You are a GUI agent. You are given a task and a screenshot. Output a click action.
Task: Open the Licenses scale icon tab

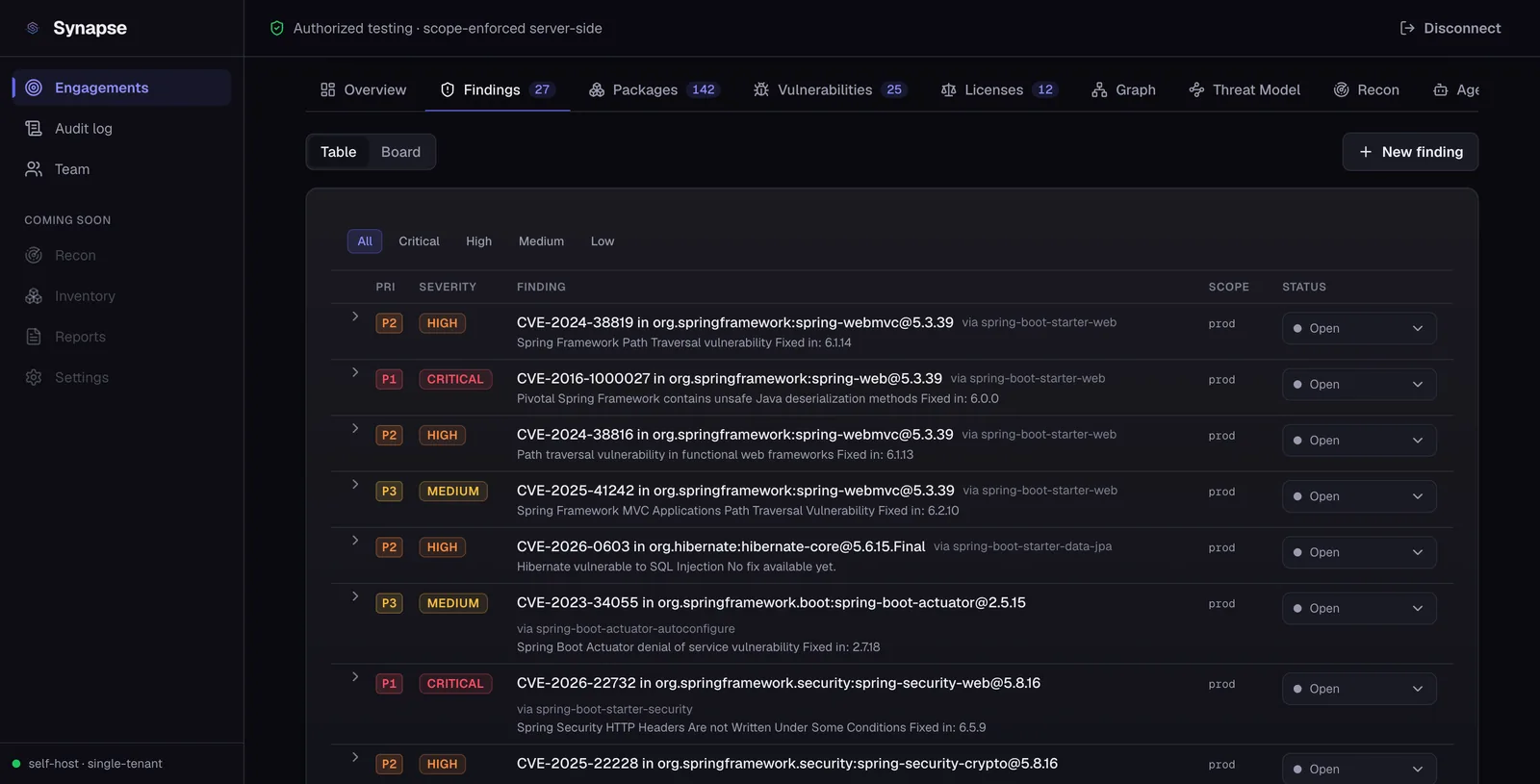click(948, 89)
